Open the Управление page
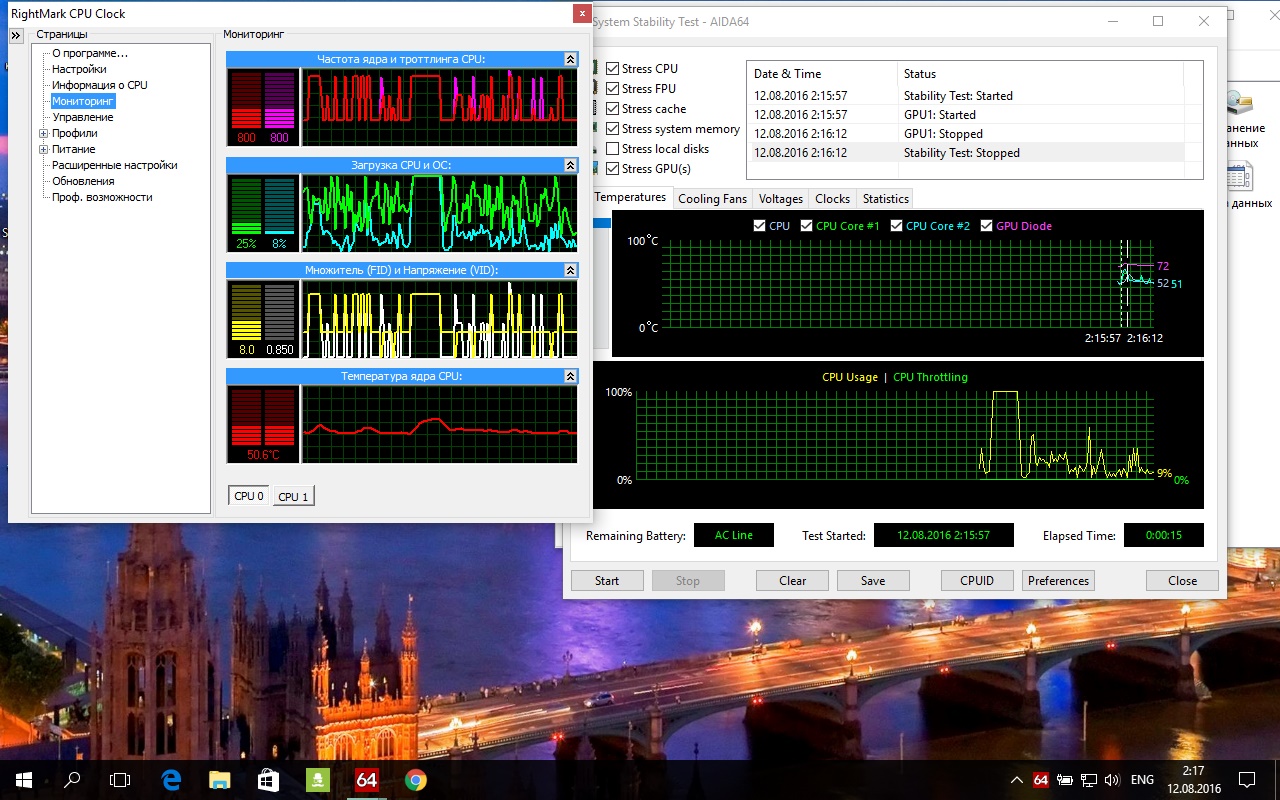 coord(83,117)
